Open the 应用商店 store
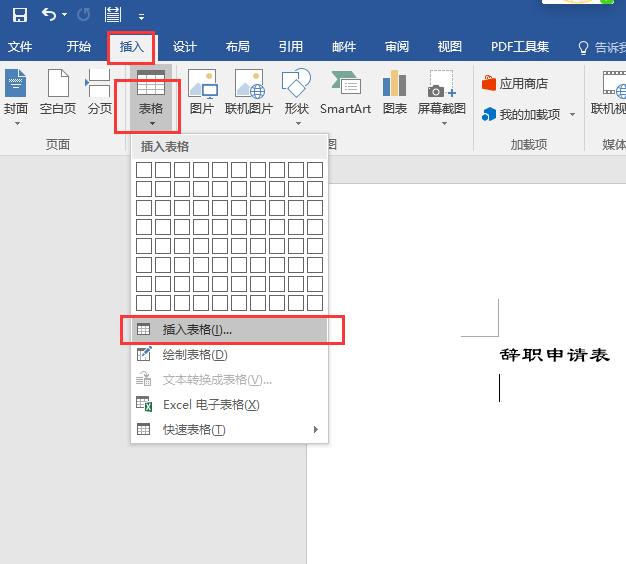The width and height of the screenshot is (626, 564). [515, 83]
